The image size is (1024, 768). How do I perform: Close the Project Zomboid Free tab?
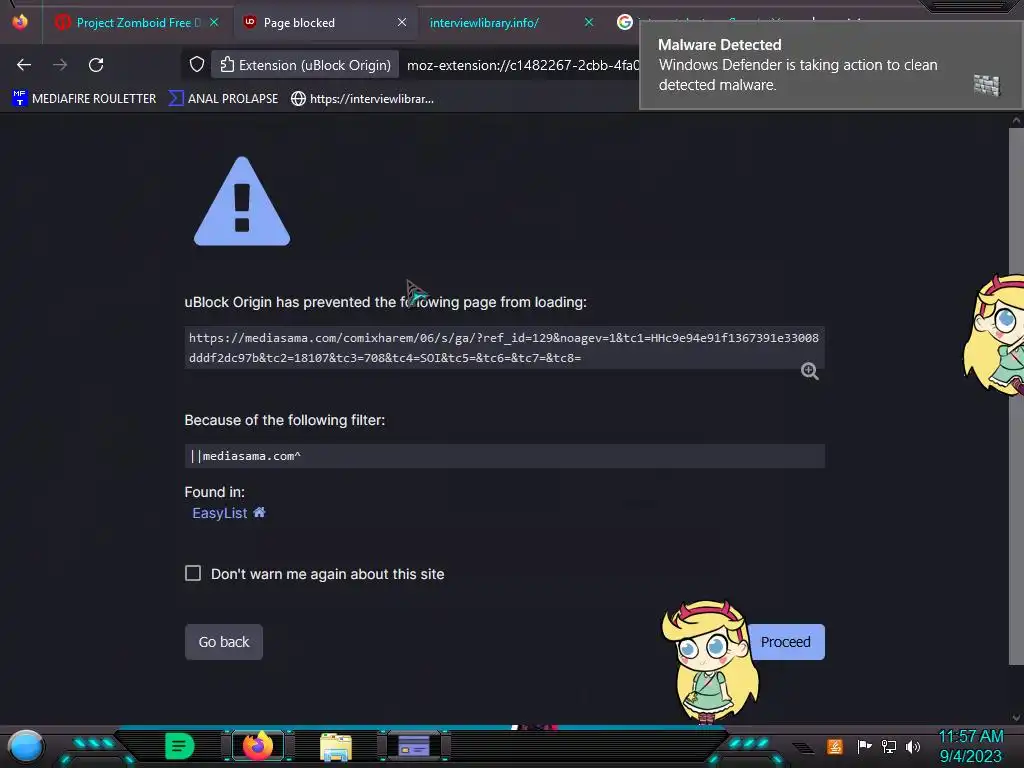(x=214, y=22)
